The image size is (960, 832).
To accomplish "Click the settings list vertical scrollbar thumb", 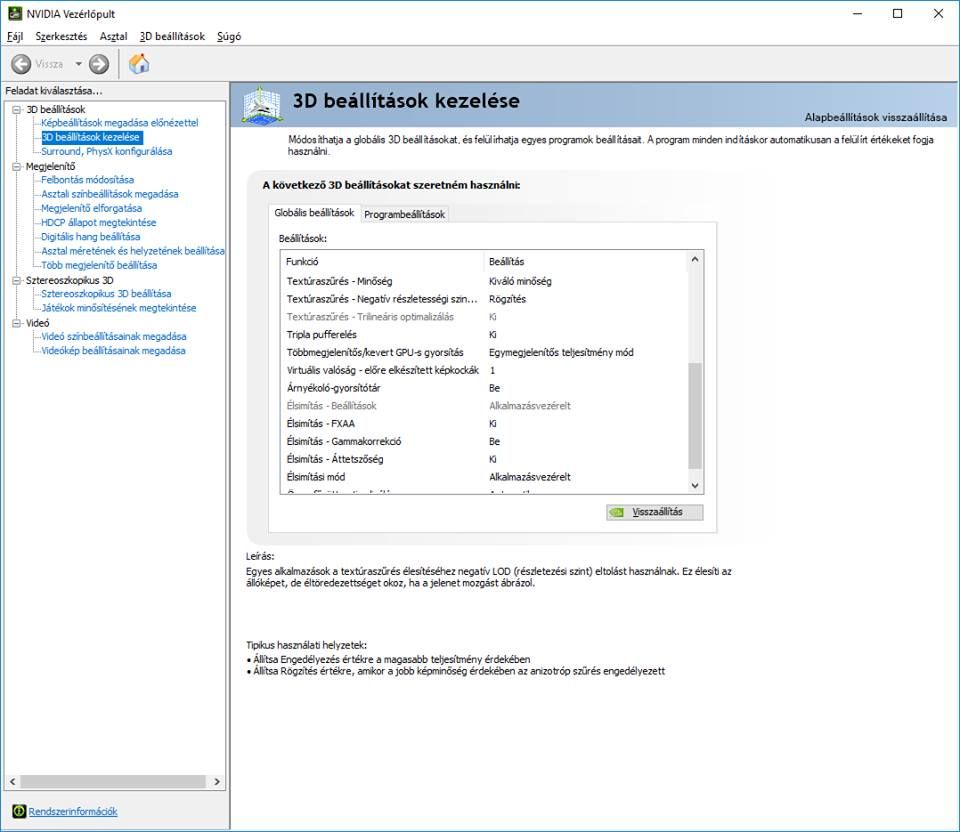I will coord(695,416).
